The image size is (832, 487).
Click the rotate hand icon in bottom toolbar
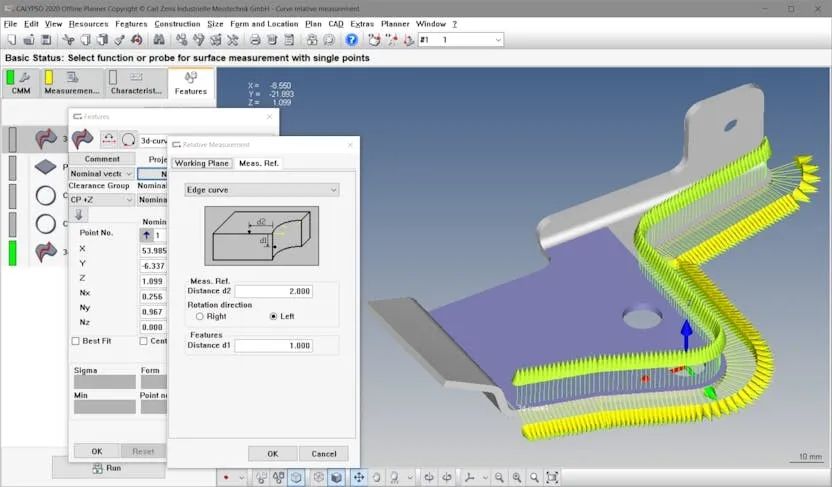(376, 477)
